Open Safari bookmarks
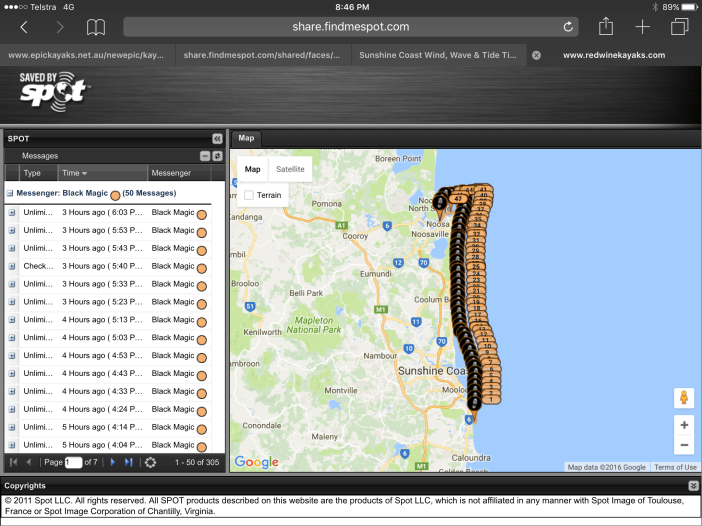 (x=96, y=27)
